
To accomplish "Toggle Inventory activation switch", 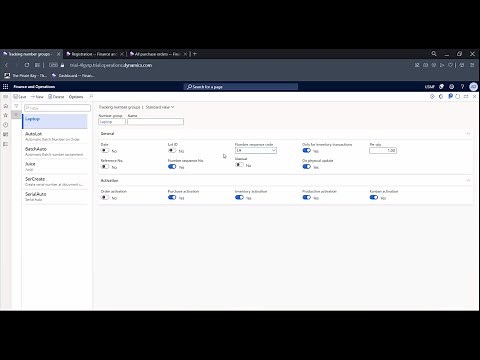I will pyautogui.click(x=239, y=197).
